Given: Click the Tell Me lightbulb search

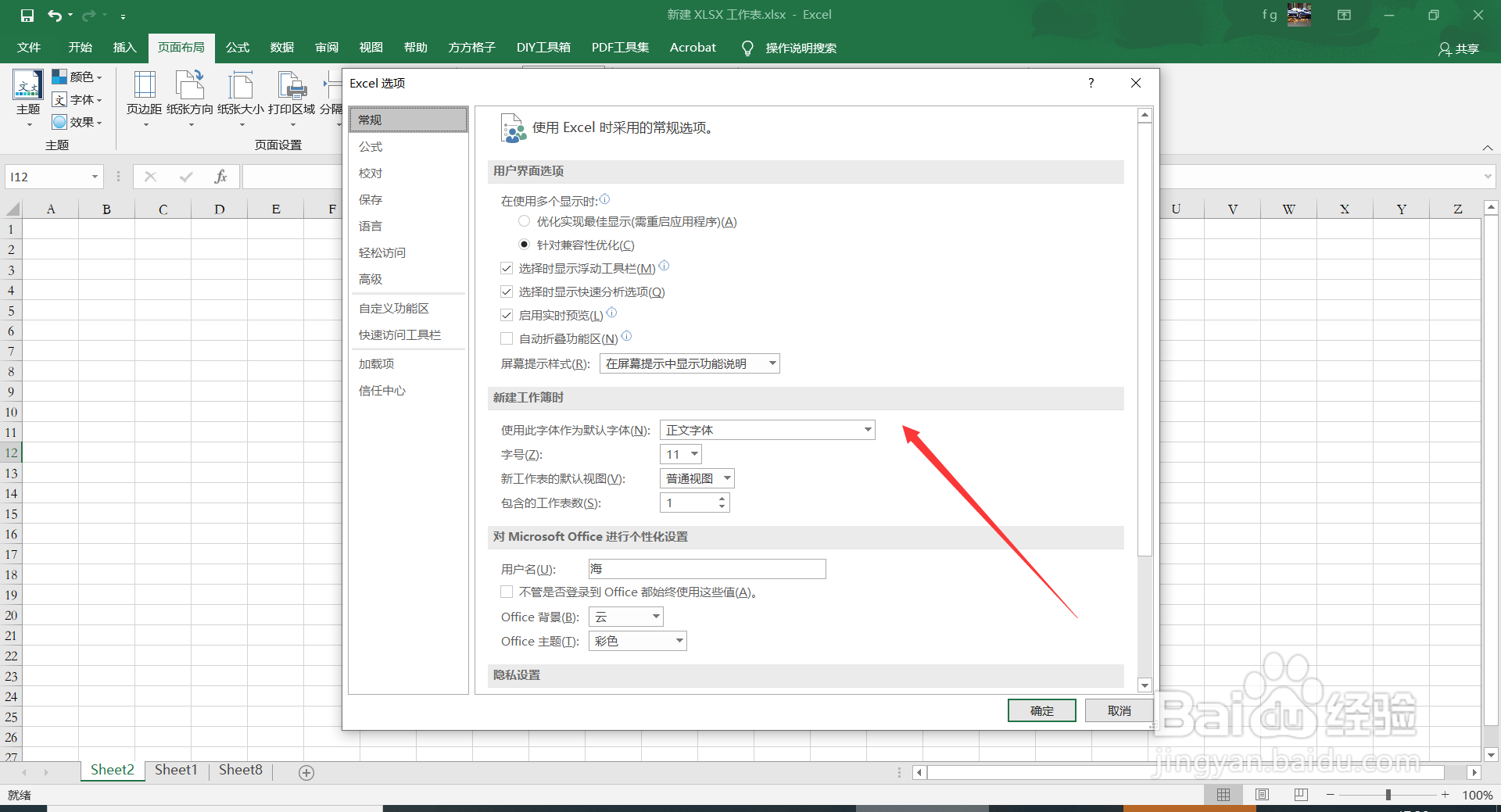Looking at the screenshot, I should (747, 48).
